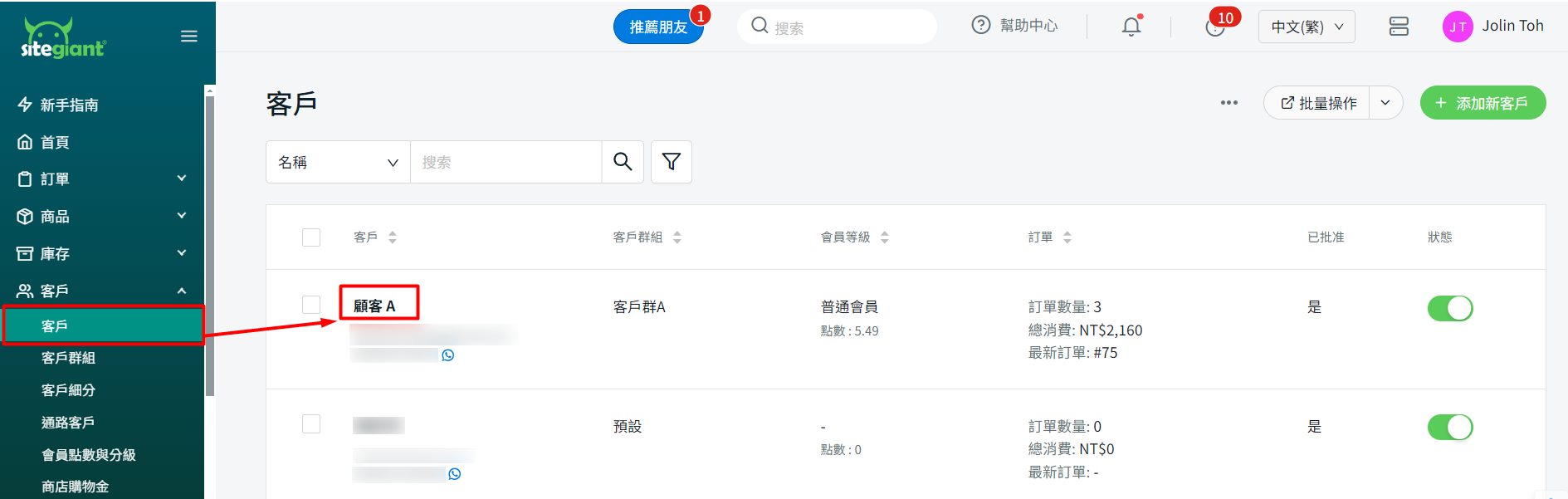Click the 添加新客戶 button

pyautogui.click(x=1483, y=103)
